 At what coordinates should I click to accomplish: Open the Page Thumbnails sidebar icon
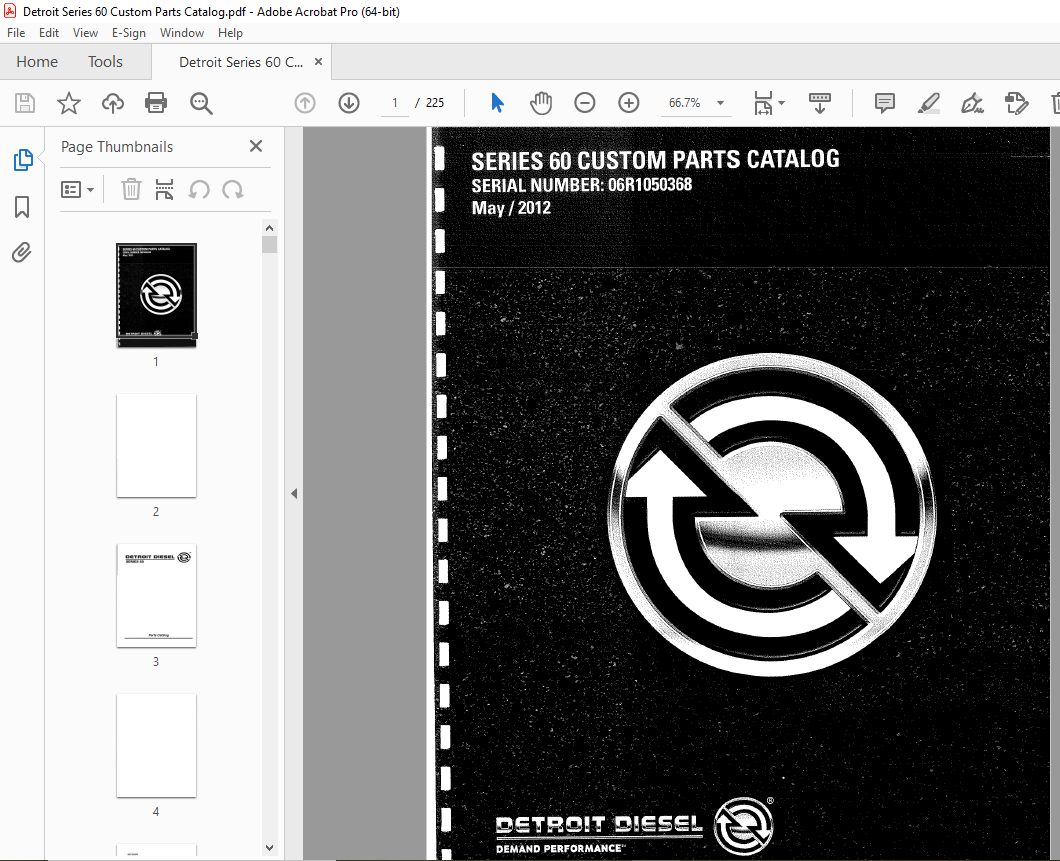coord(22,160)
